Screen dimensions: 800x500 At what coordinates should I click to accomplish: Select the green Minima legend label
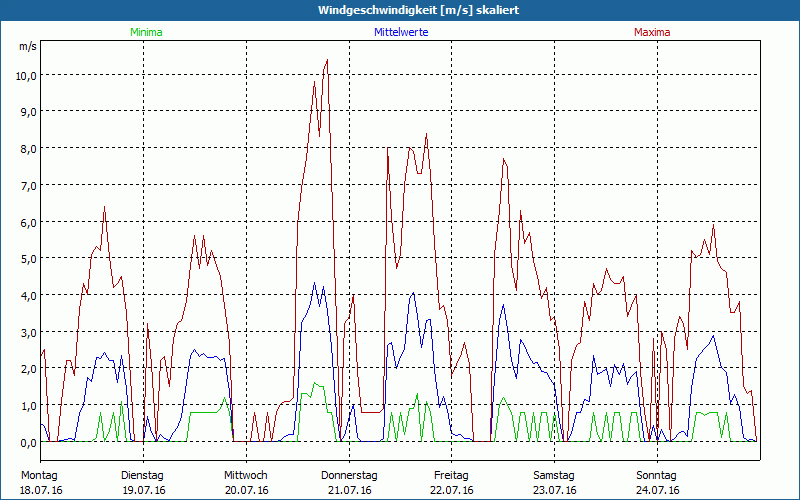point(146,32)
